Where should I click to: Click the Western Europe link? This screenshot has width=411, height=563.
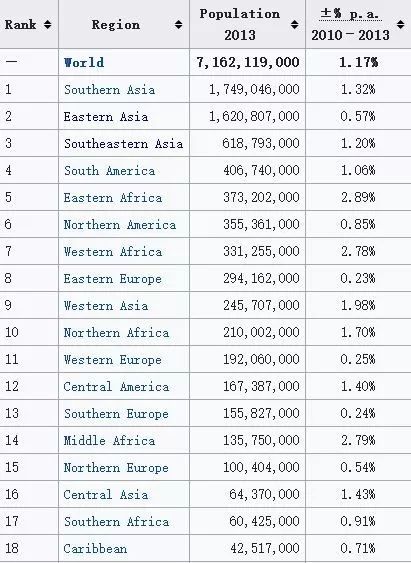pyautogui.click(x=113, y=359)
